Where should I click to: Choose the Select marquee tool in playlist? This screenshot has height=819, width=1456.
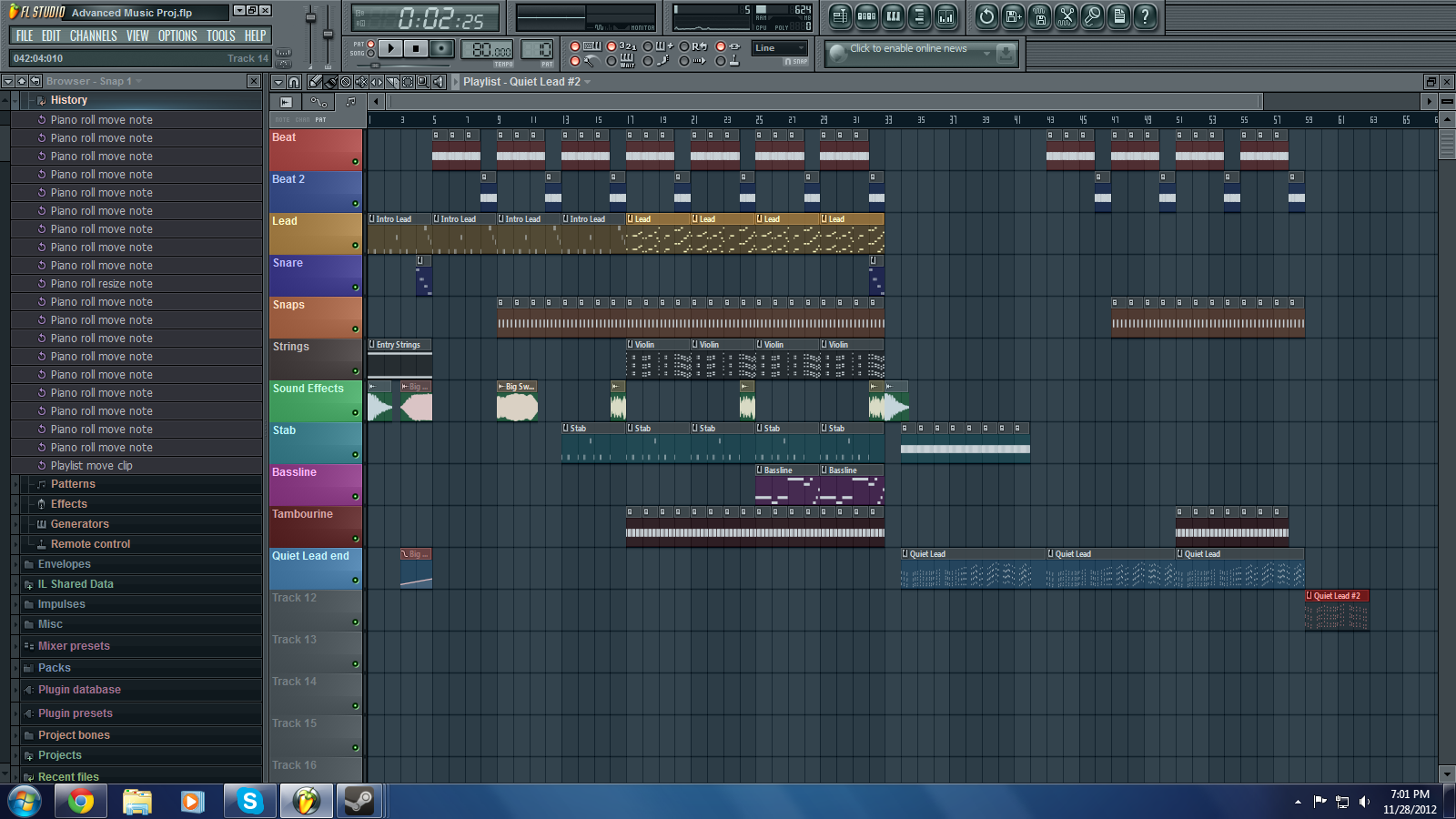(408, 82)
